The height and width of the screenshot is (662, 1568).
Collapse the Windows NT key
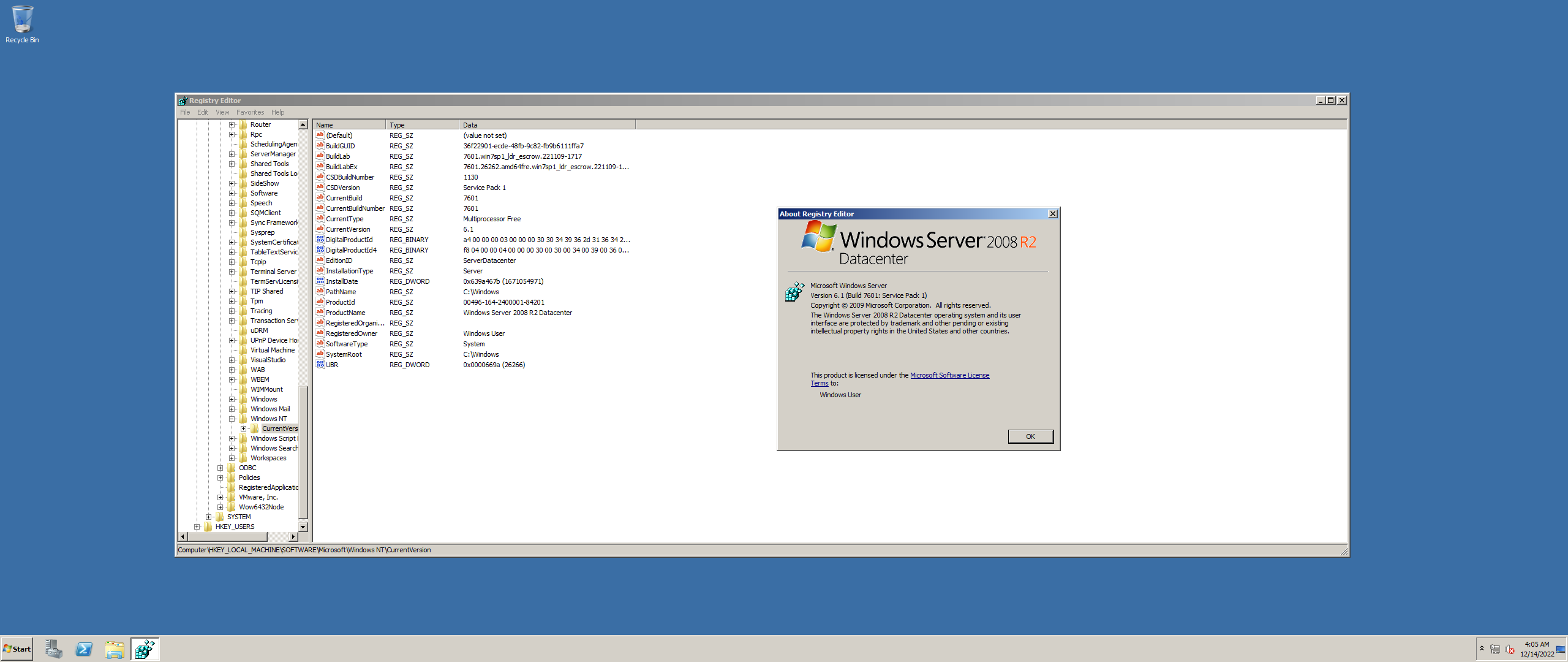232,419
